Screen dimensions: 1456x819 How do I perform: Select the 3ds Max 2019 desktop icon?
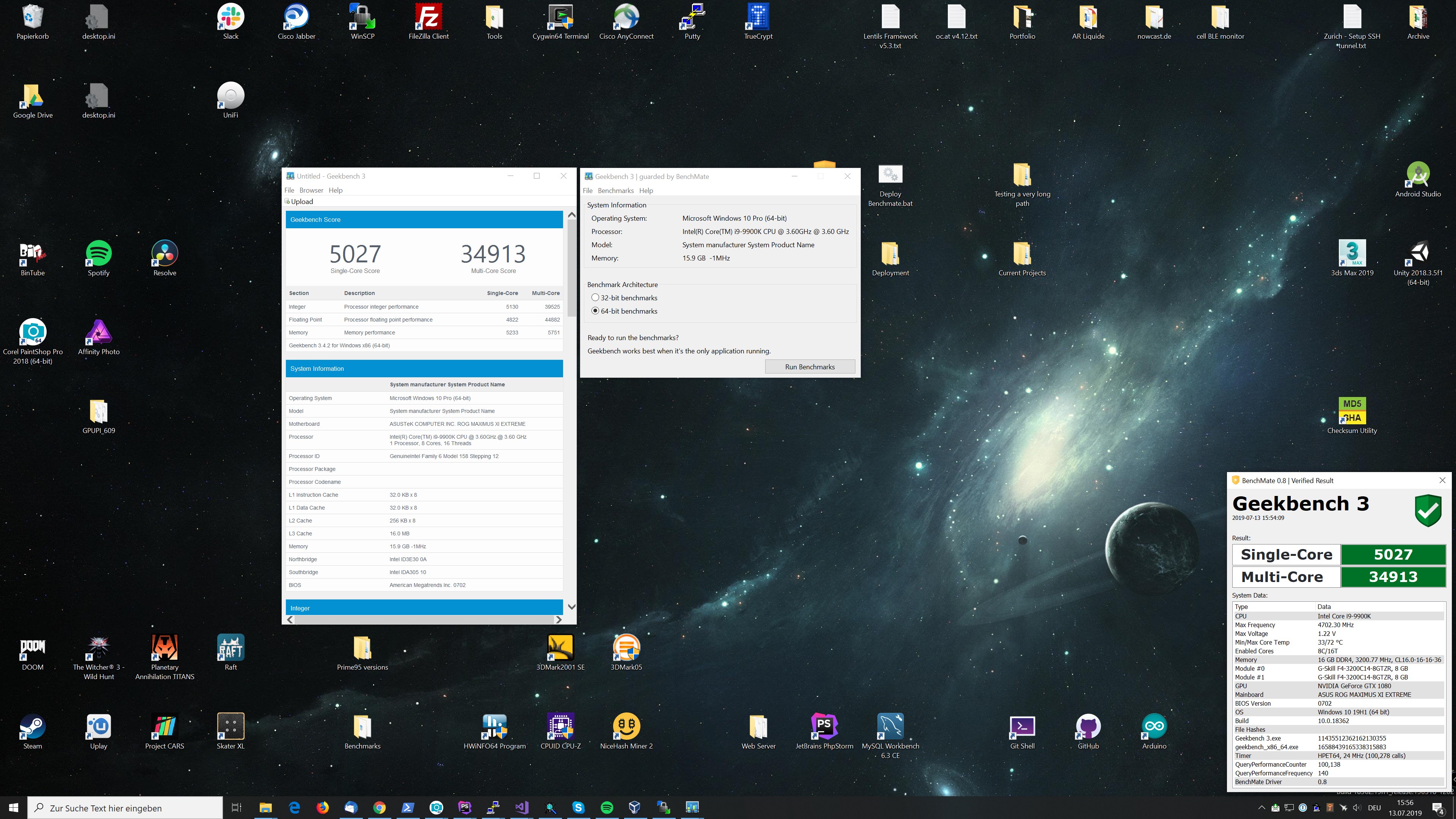click(x=1352, y=259)
